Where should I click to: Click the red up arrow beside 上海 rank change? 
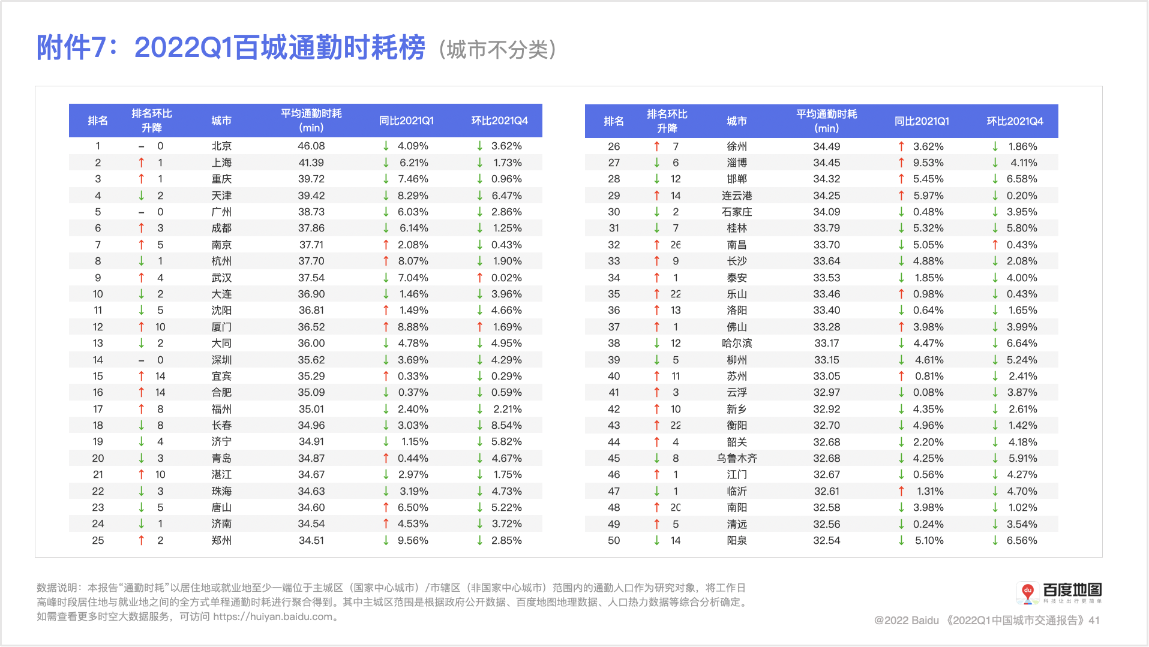pyautogui.click(x=141, y=163)
